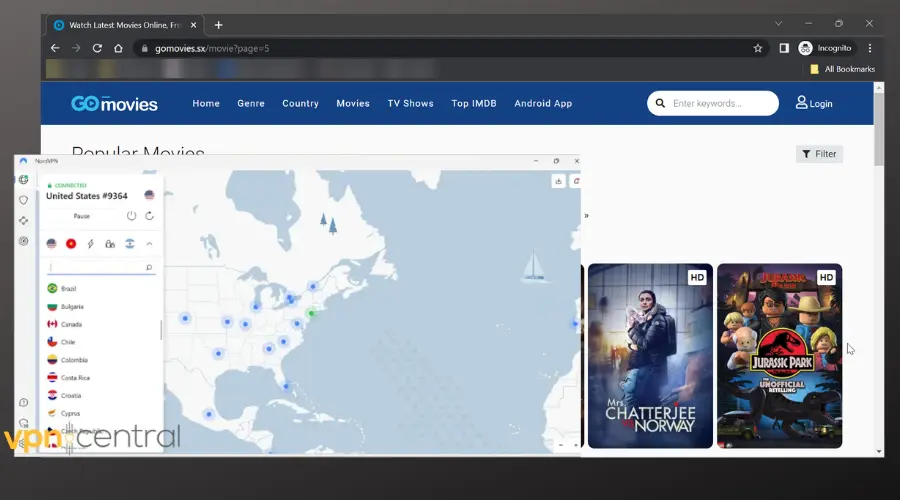The image size is (900, 500).
Task: Open the Chrome side panel icon
Action: click(784, 48)
